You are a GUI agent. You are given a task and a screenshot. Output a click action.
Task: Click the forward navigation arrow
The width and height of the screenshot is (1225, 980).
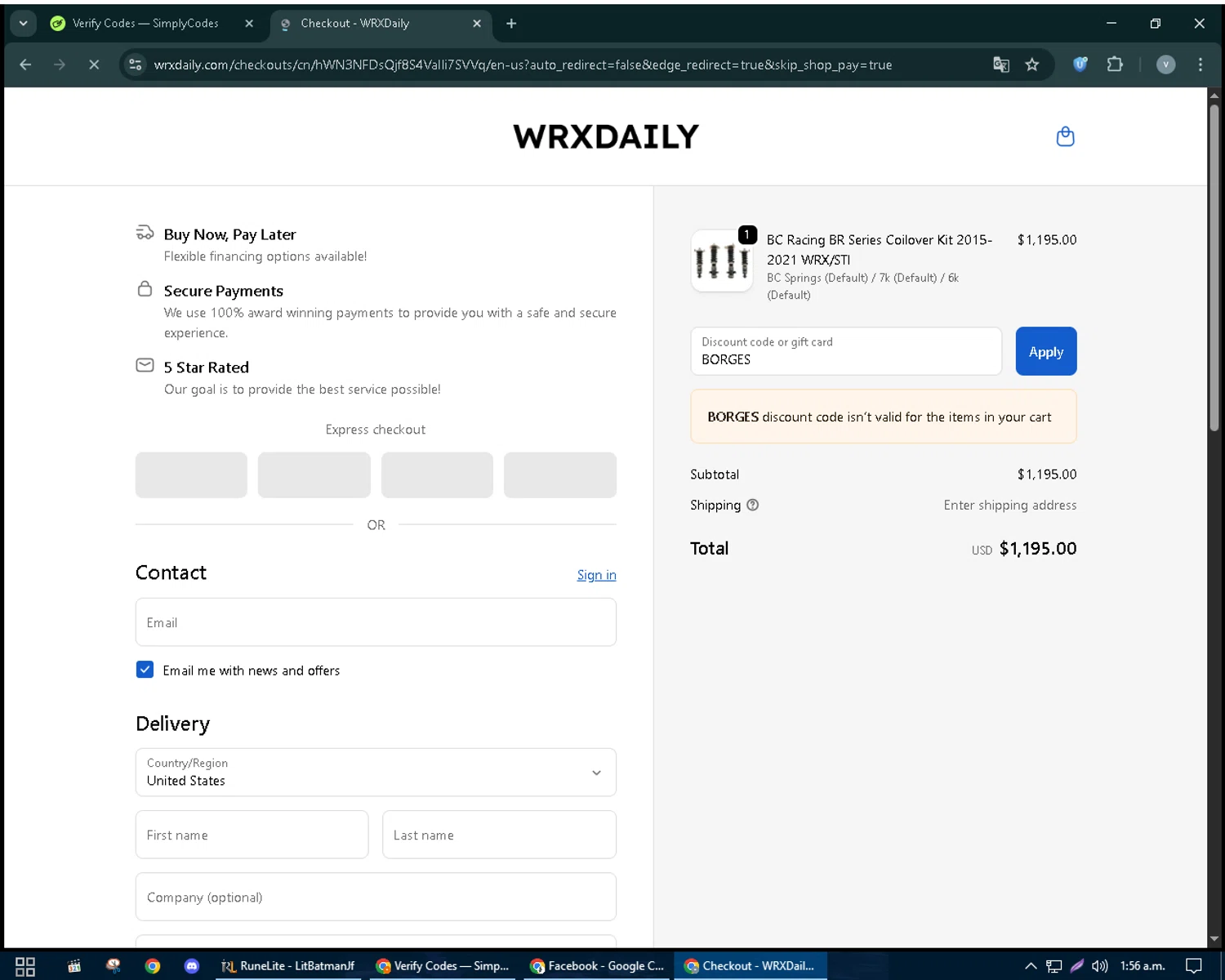[60, 65]
